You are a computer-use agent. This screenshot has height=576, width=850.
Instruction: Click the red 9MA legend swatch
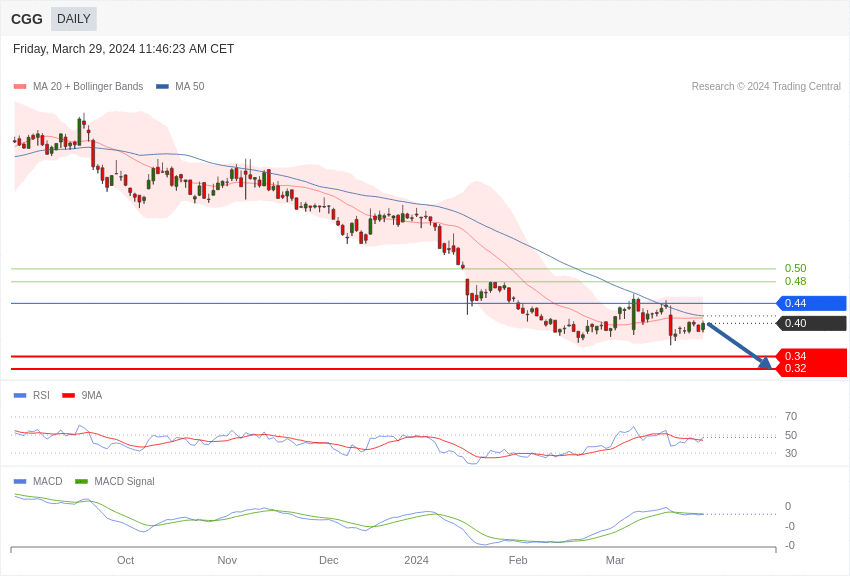(68, 396)
